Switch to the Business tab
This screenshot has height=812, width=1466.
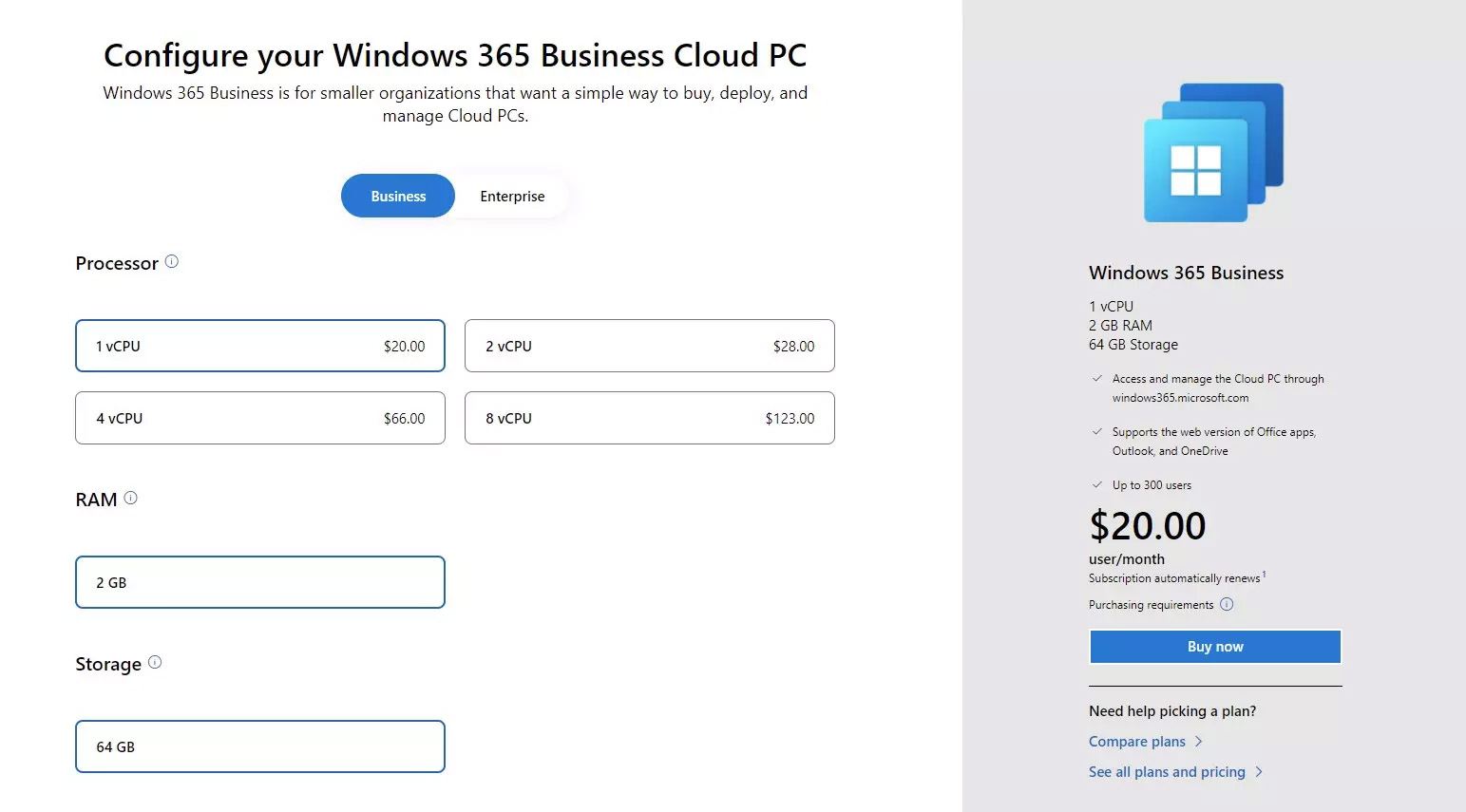pos(398,197)
